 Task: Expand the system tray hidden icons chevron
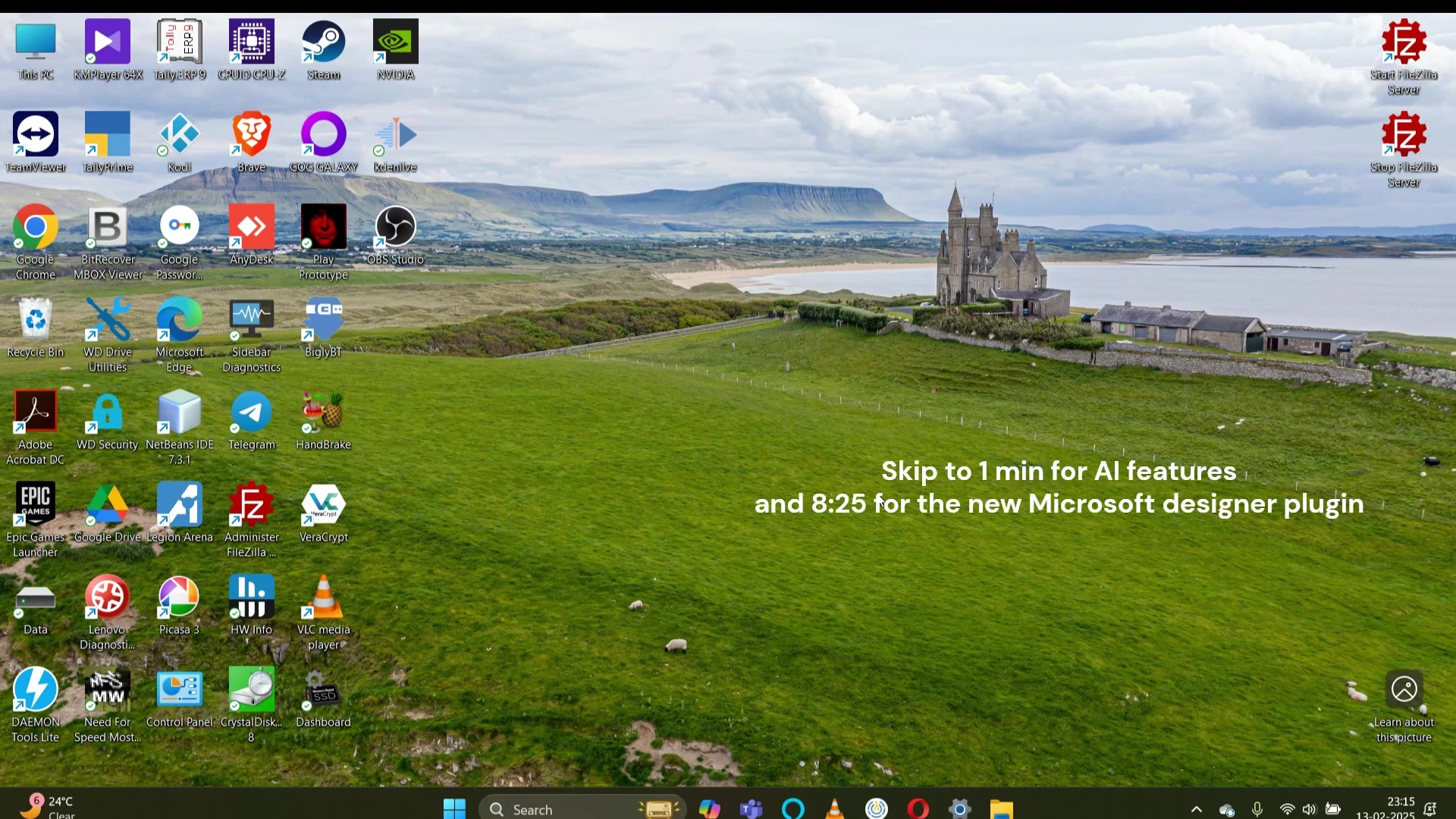pos(1197,810)
